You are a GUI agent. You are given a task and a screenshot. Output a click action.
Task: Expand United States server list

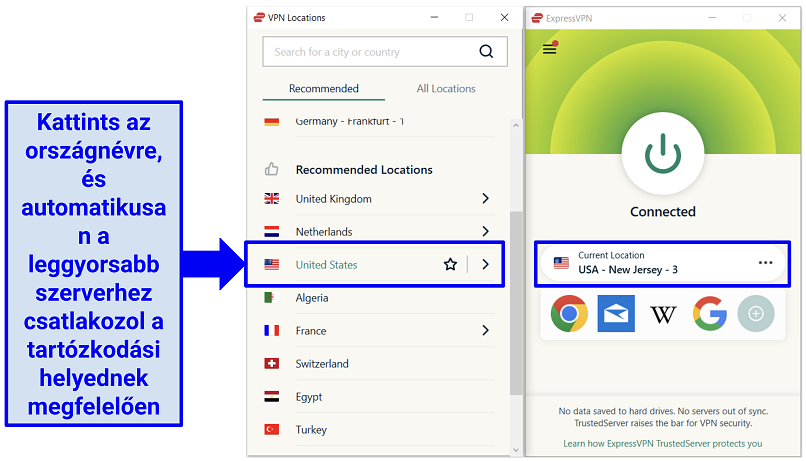[485, 264]
